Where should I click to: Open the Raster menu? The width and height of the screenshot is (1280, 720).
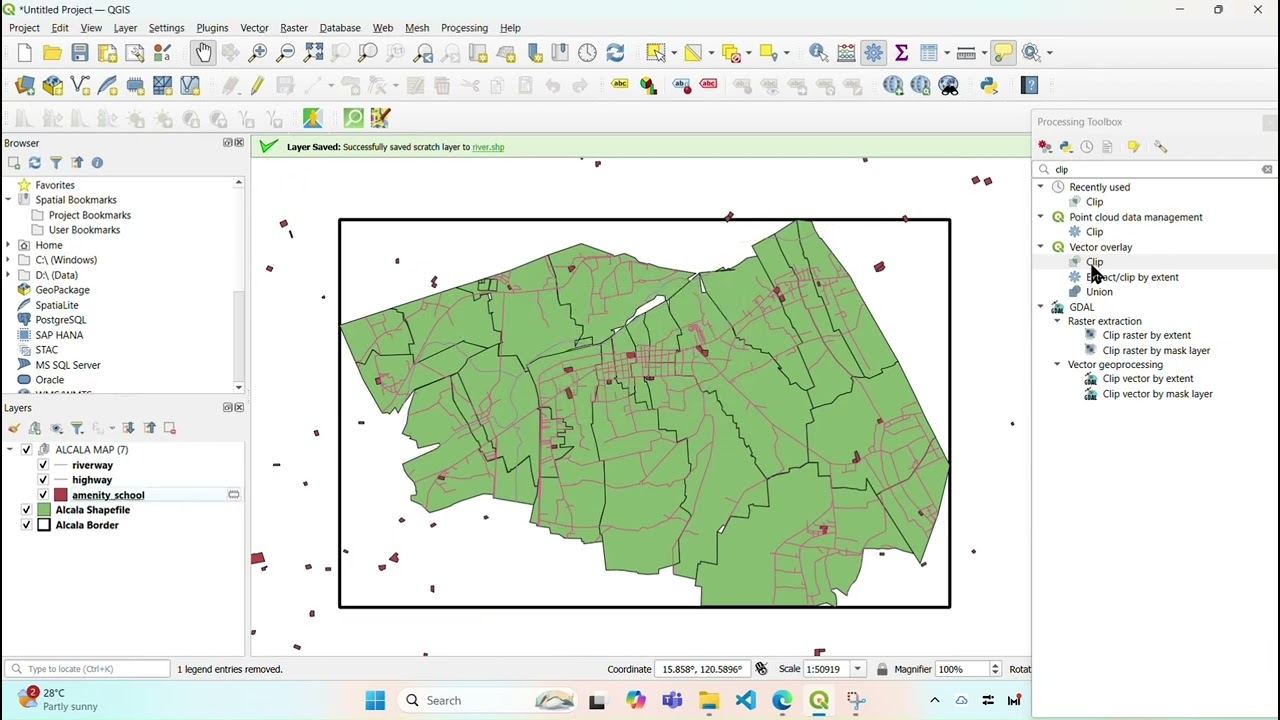(294, 28)
